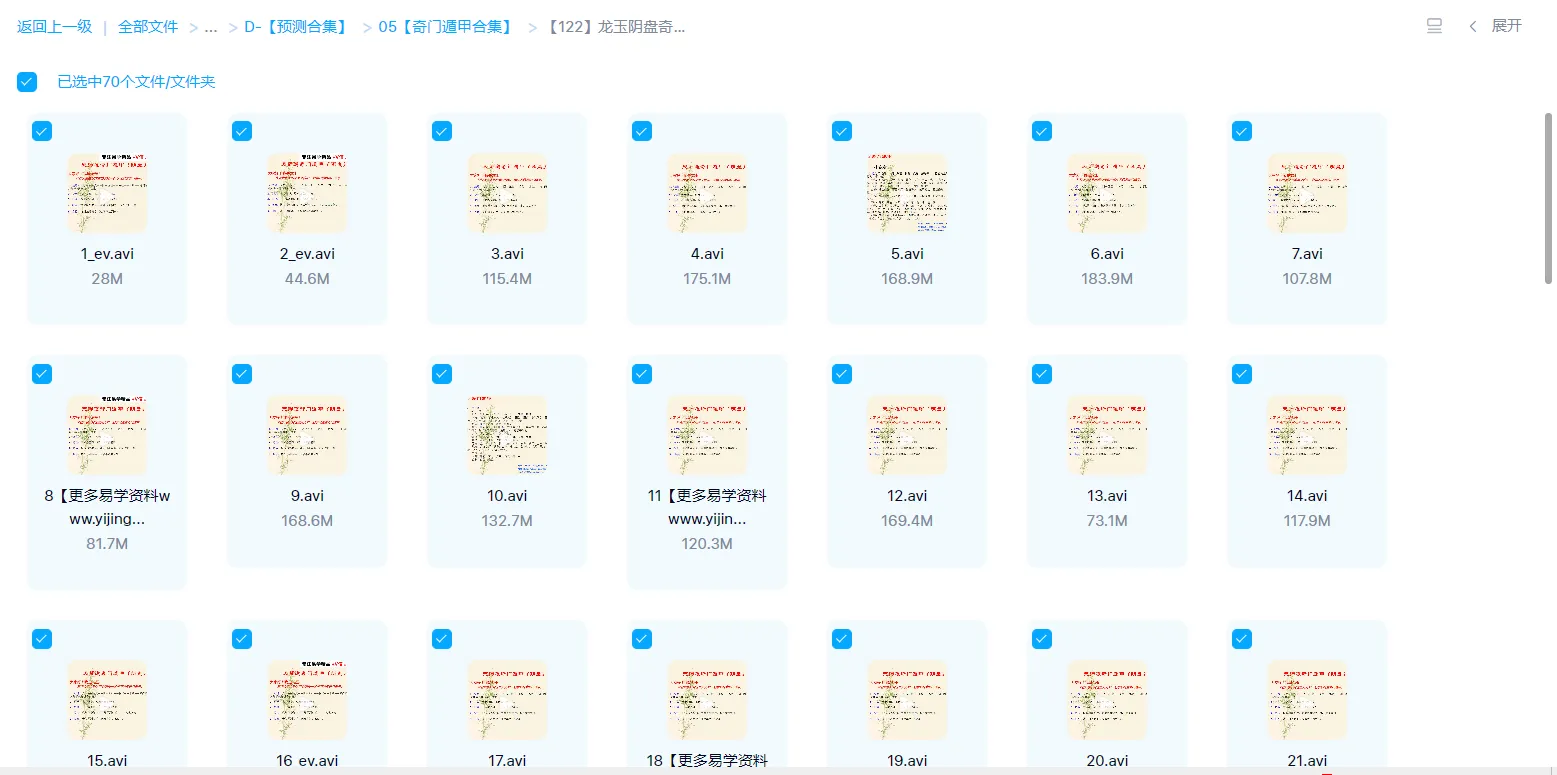1557x775 pixels.
Task: Open 19.avi by clicking its thumbnail
Action: [907, 701]
